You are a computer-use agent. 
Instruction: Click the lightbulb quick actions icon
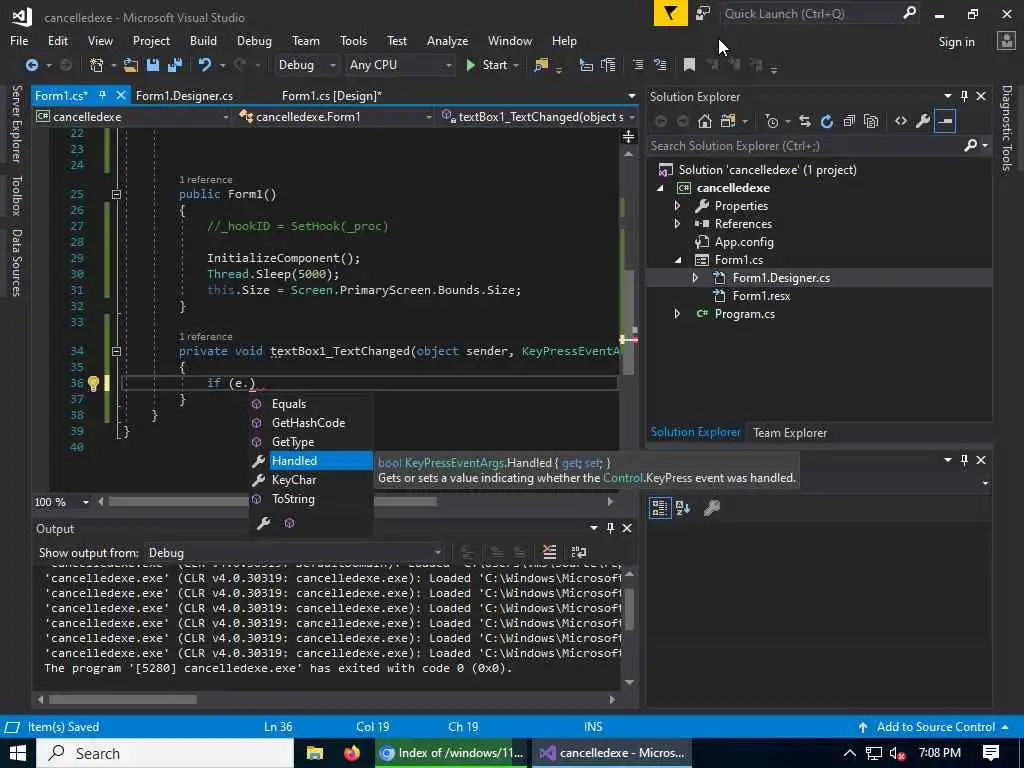pos(93,383)
